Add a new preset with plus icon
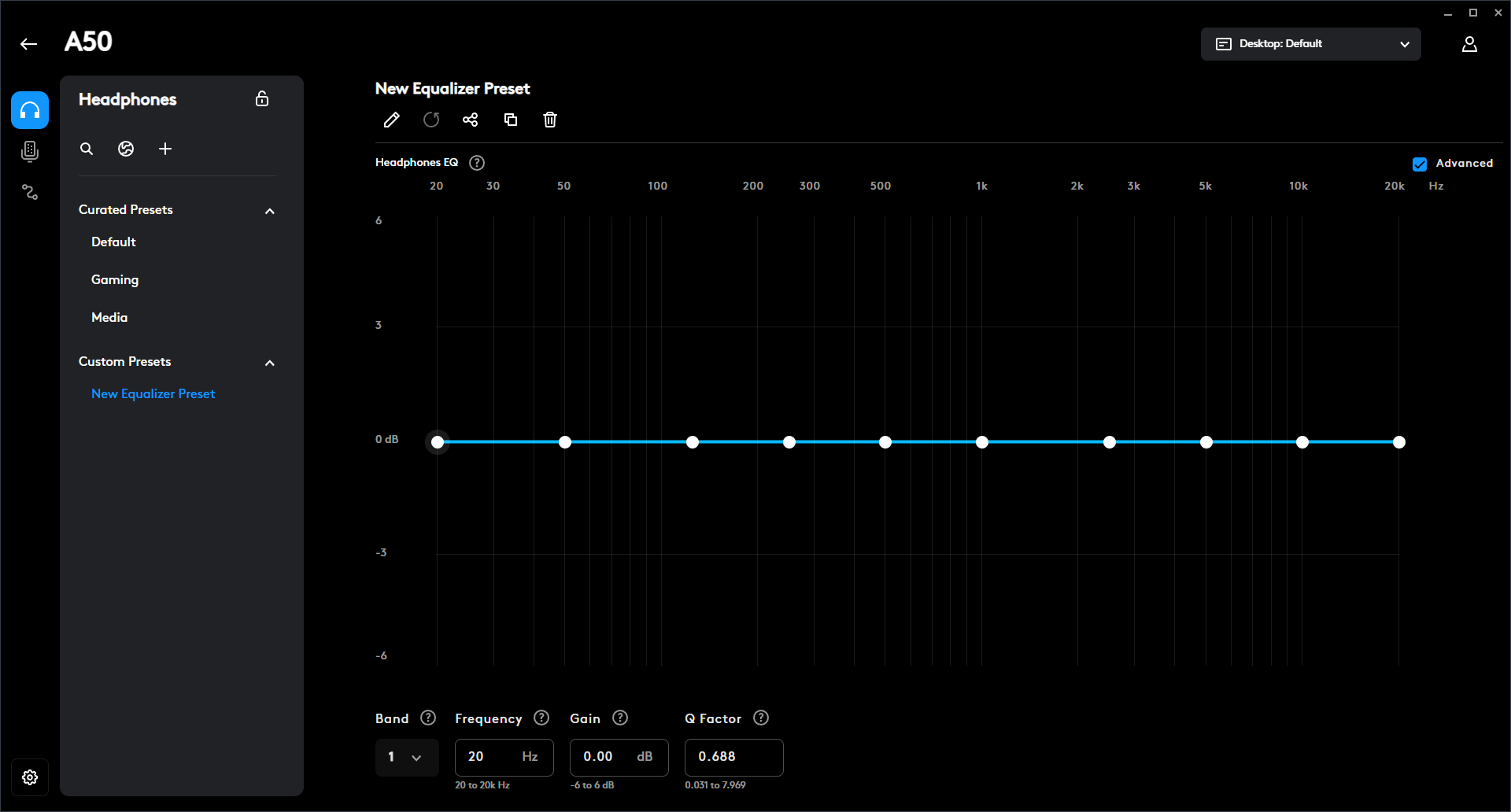 tap(165, 149)
